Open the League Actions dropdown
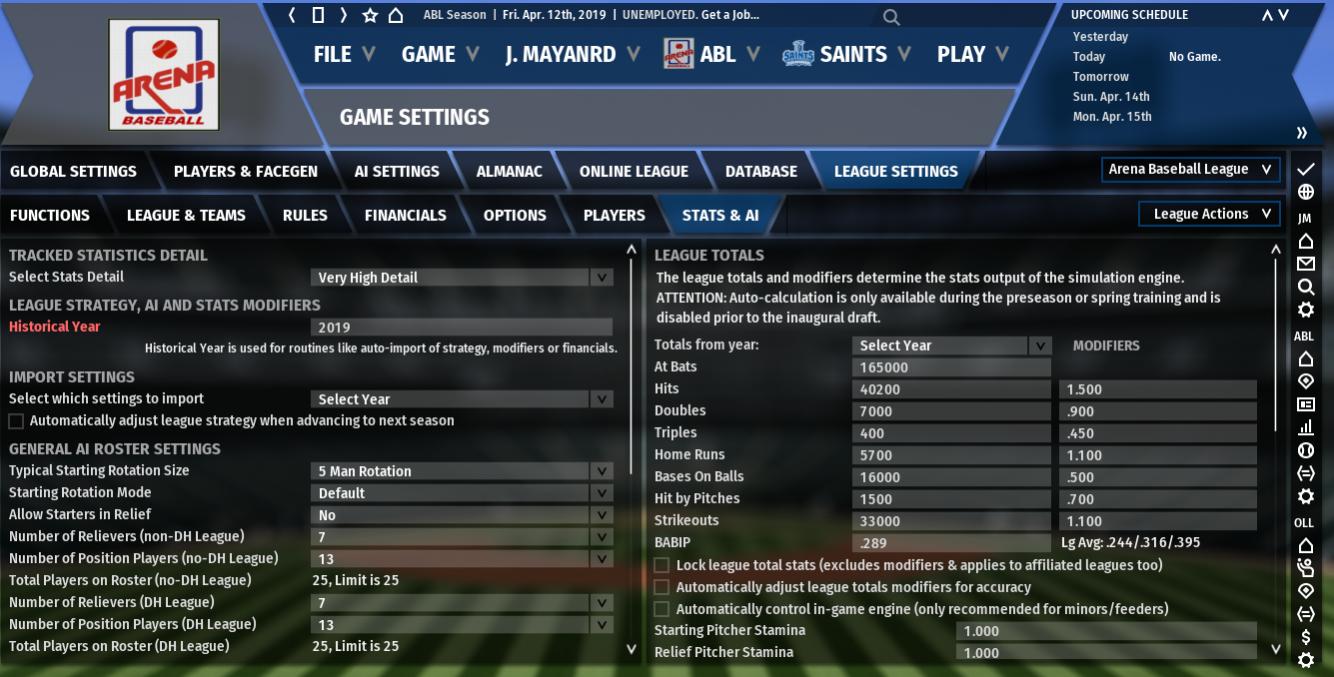 (1209, 214)
